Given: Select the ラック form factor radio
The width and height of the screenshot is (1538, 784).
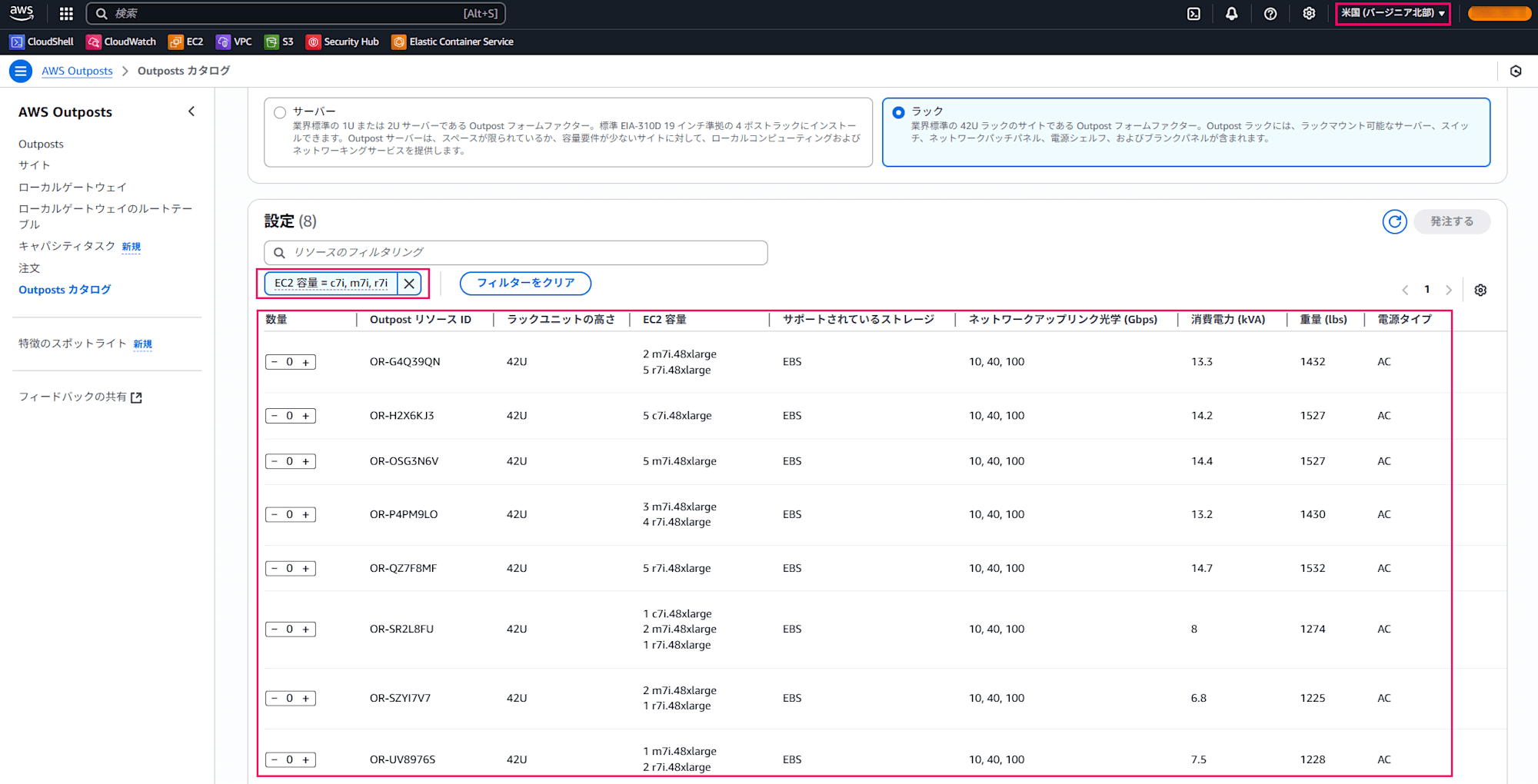Looking at the screenshot, I should (898, 112).
